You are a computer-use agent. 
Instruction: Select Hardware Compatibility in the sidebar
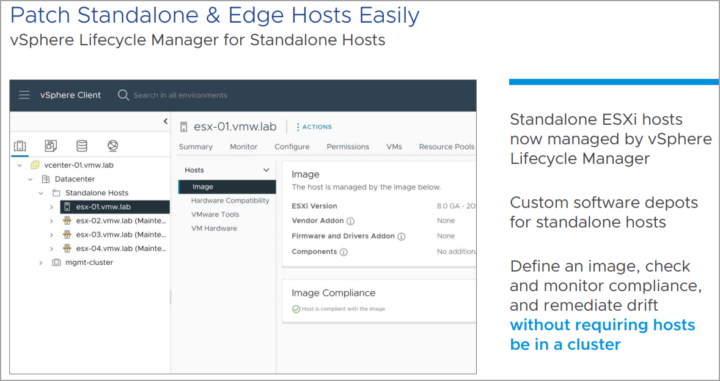click(230, 201)
